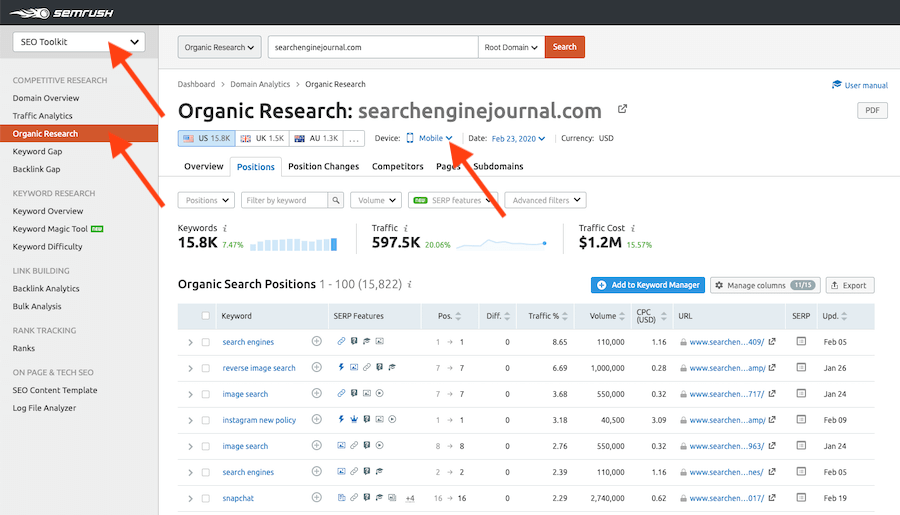Click Manage columns button
The height and width of the screenshot is (515, 900).
(765, 285)
